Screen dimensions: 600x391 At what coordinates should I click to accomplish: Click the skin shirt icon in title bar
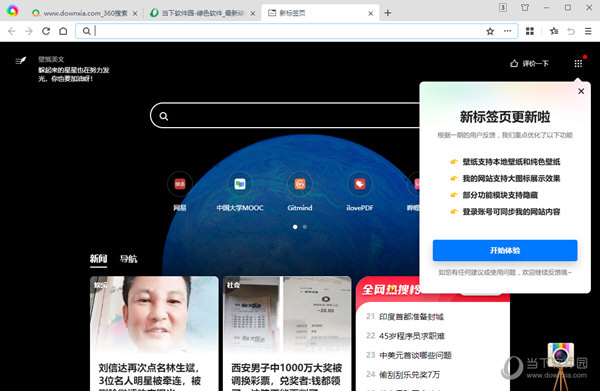(525, 7)
